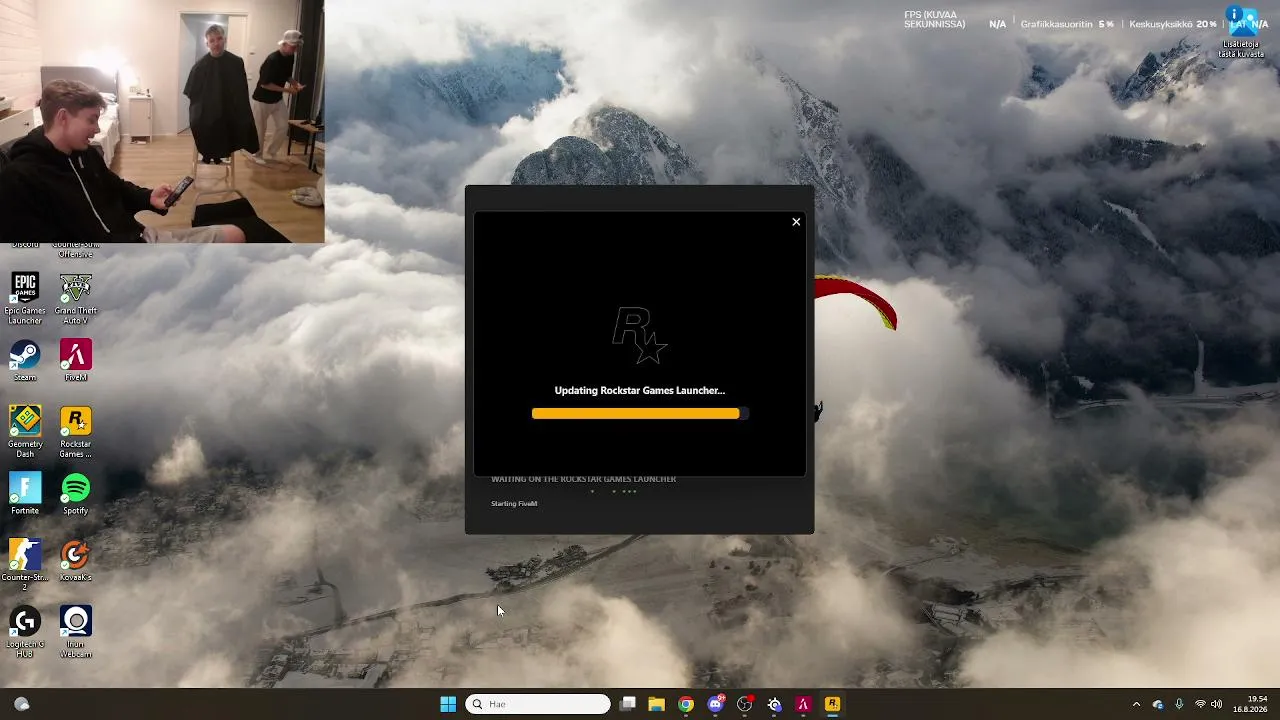
Task: Select the Rockstar Games desktop shortcut
Action: click(75, 432)
